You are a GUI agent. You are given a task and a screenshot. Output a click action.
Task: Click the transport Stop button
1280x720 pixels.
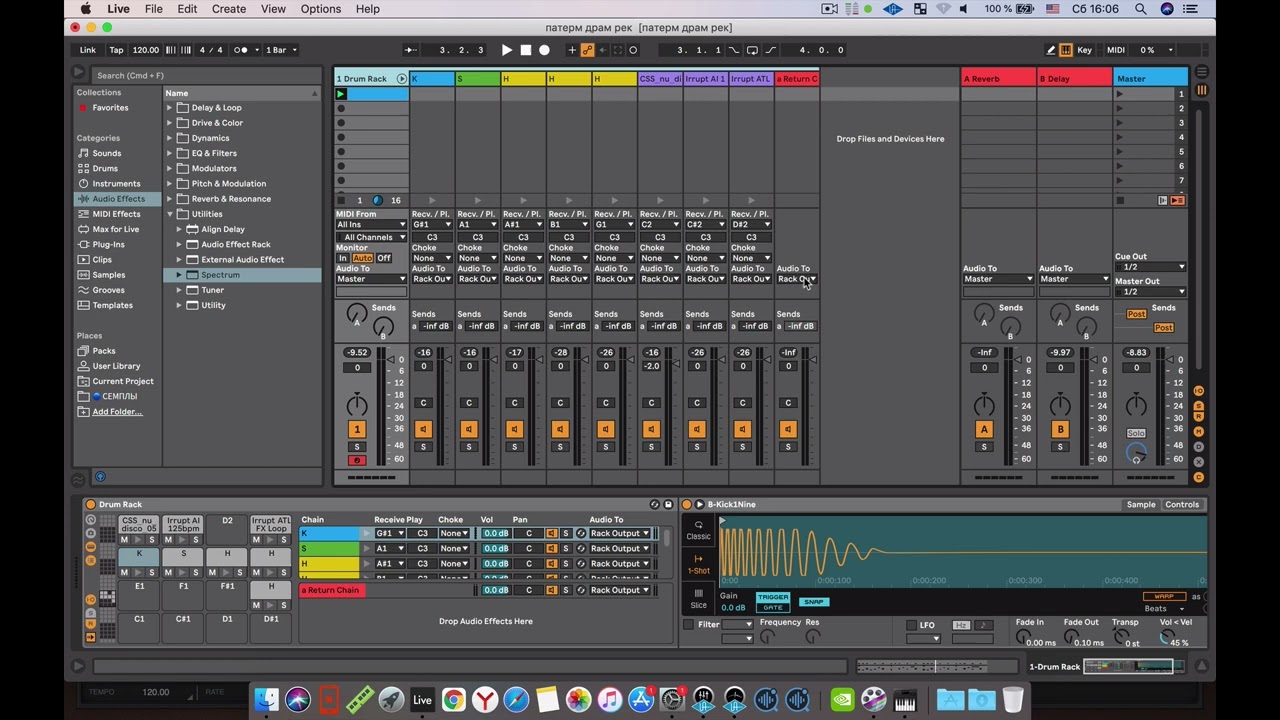(x=526, y=50)
